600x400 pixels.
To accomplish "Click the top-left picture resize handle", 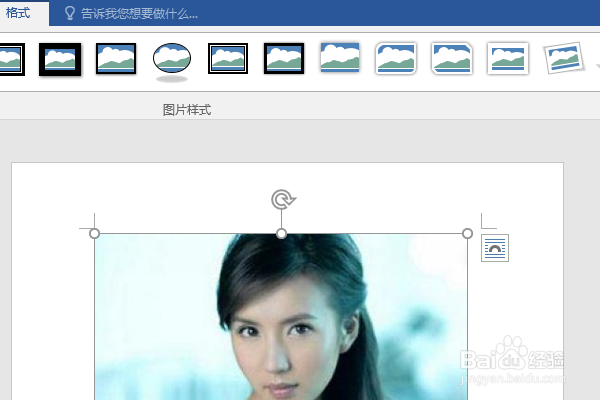I will pos(95,233).
